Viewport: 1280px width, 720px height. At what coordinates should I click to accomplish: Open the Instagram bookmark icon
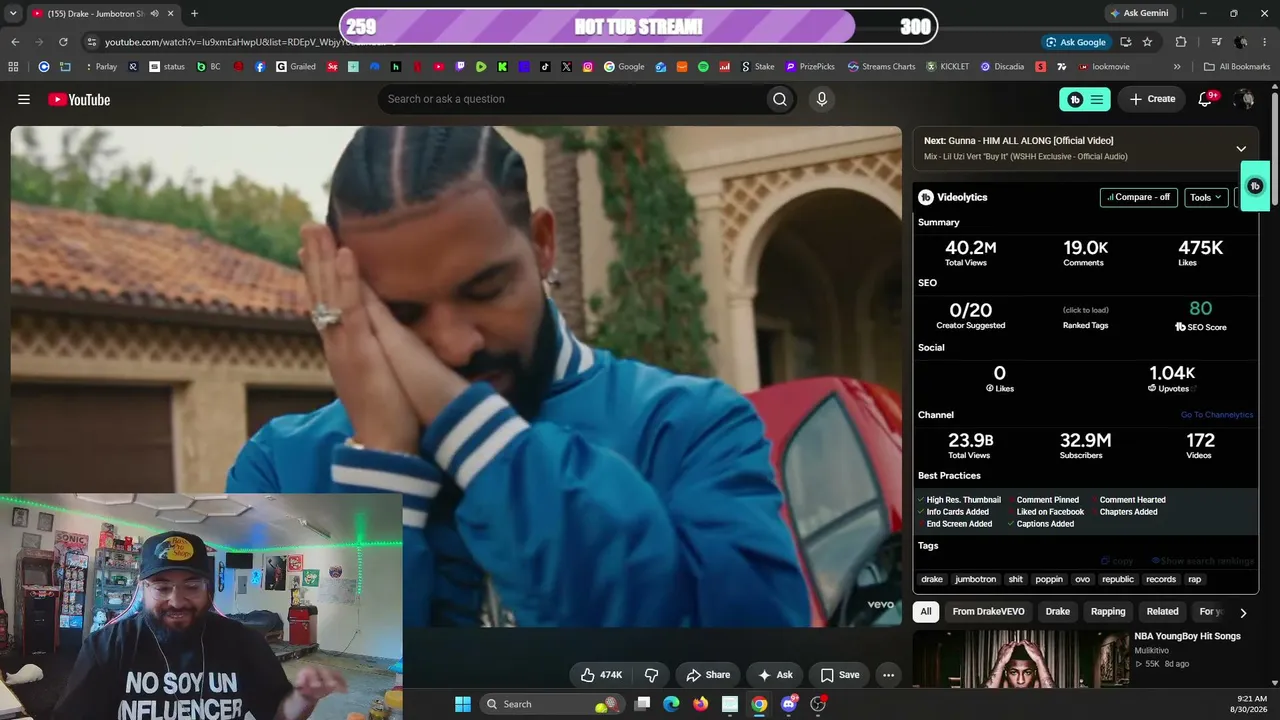pos(587,67)
